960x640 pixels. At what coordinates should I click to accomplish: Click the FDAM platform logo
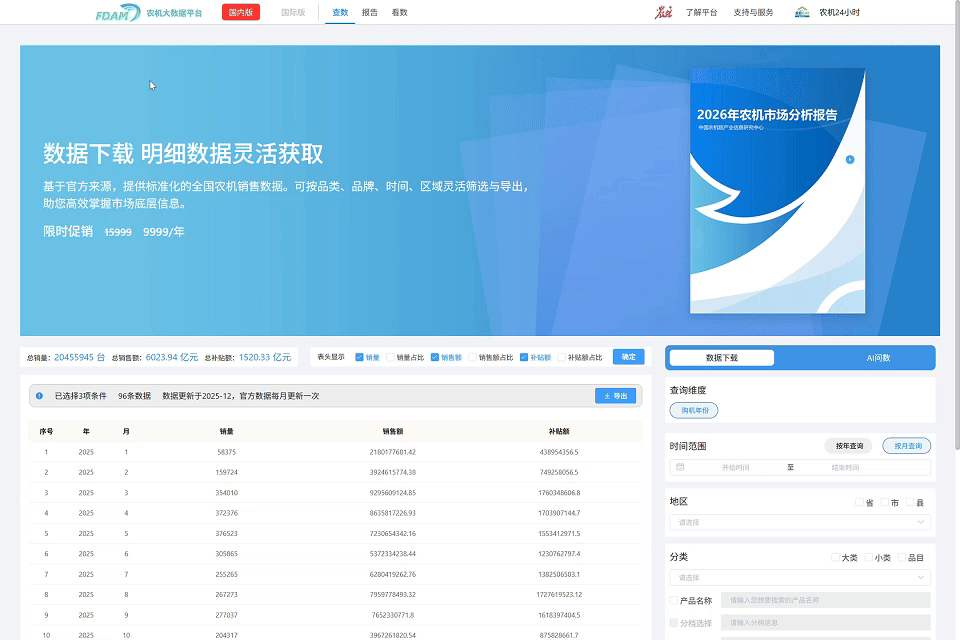[x=118, y=13]
